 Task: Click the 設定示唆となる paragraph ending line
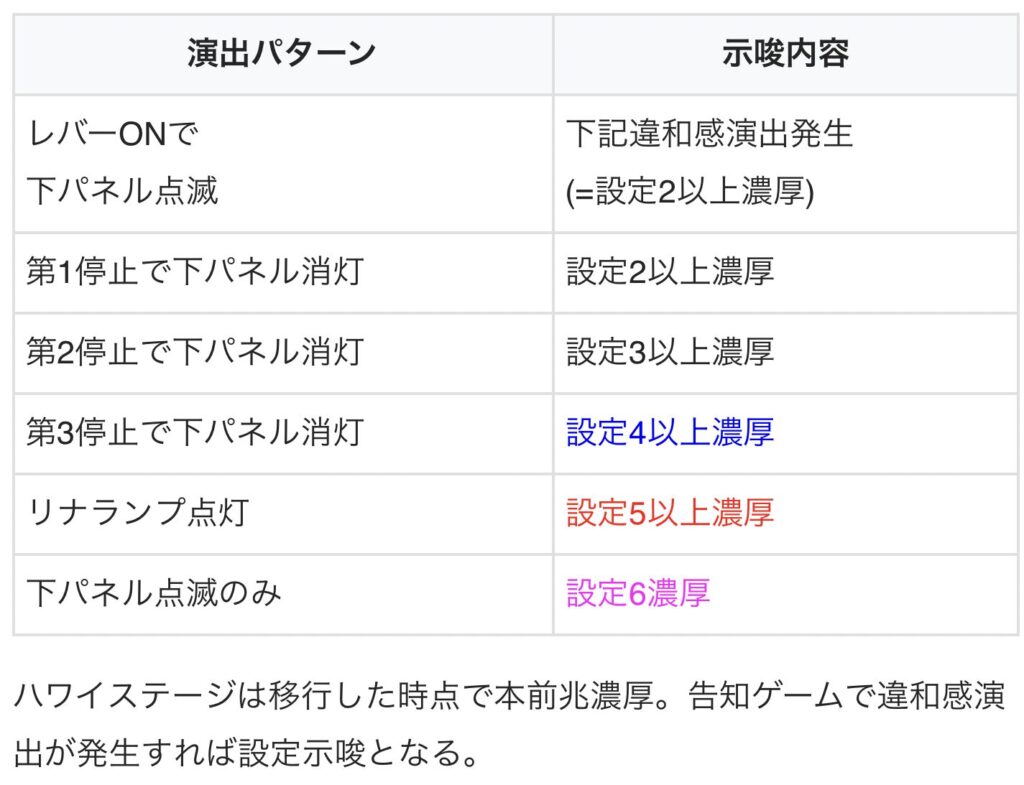(x=247, y=753)
